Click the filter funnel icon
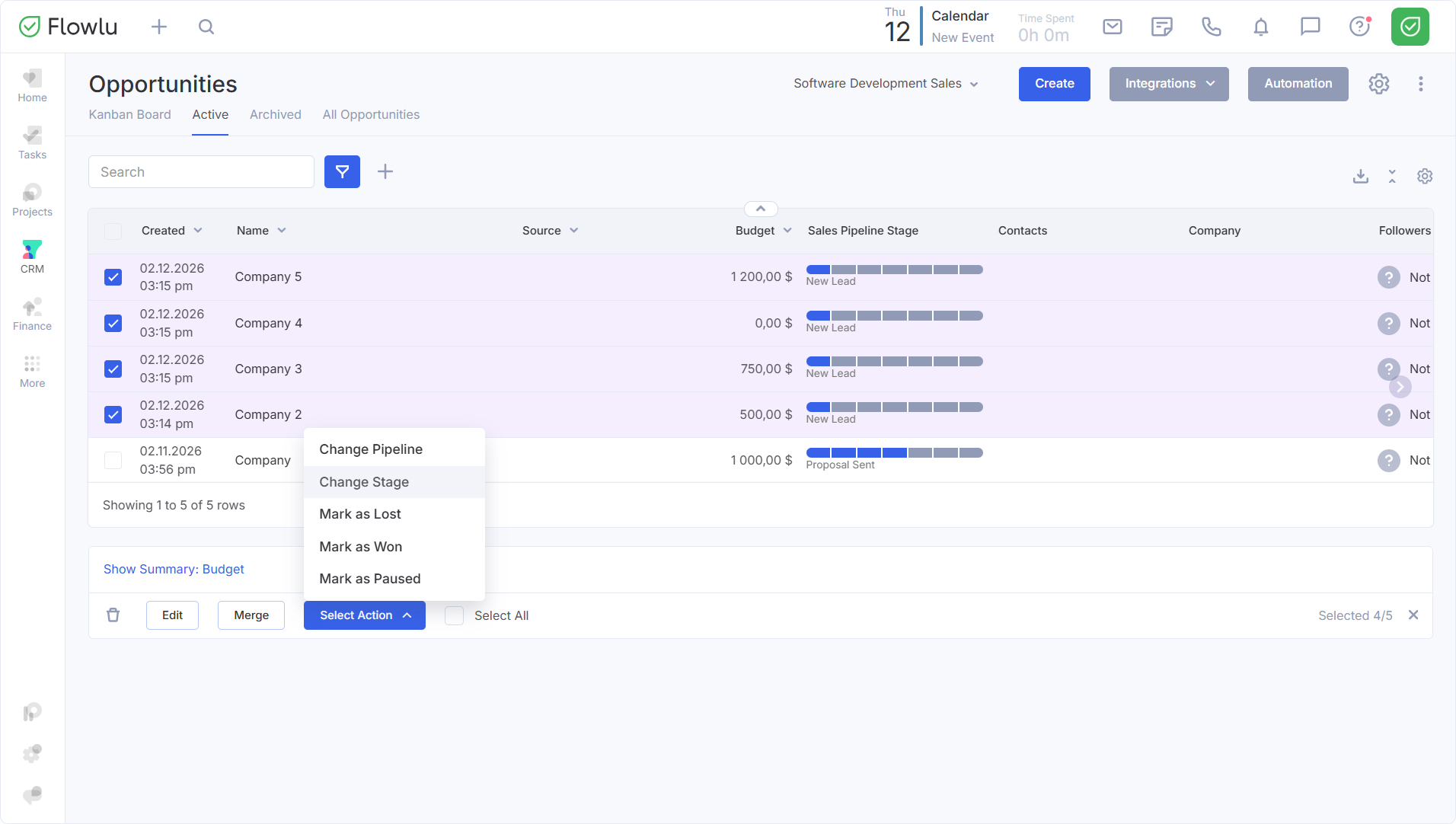This screenshot has height=824, width=1456. (x=342, y=172)
